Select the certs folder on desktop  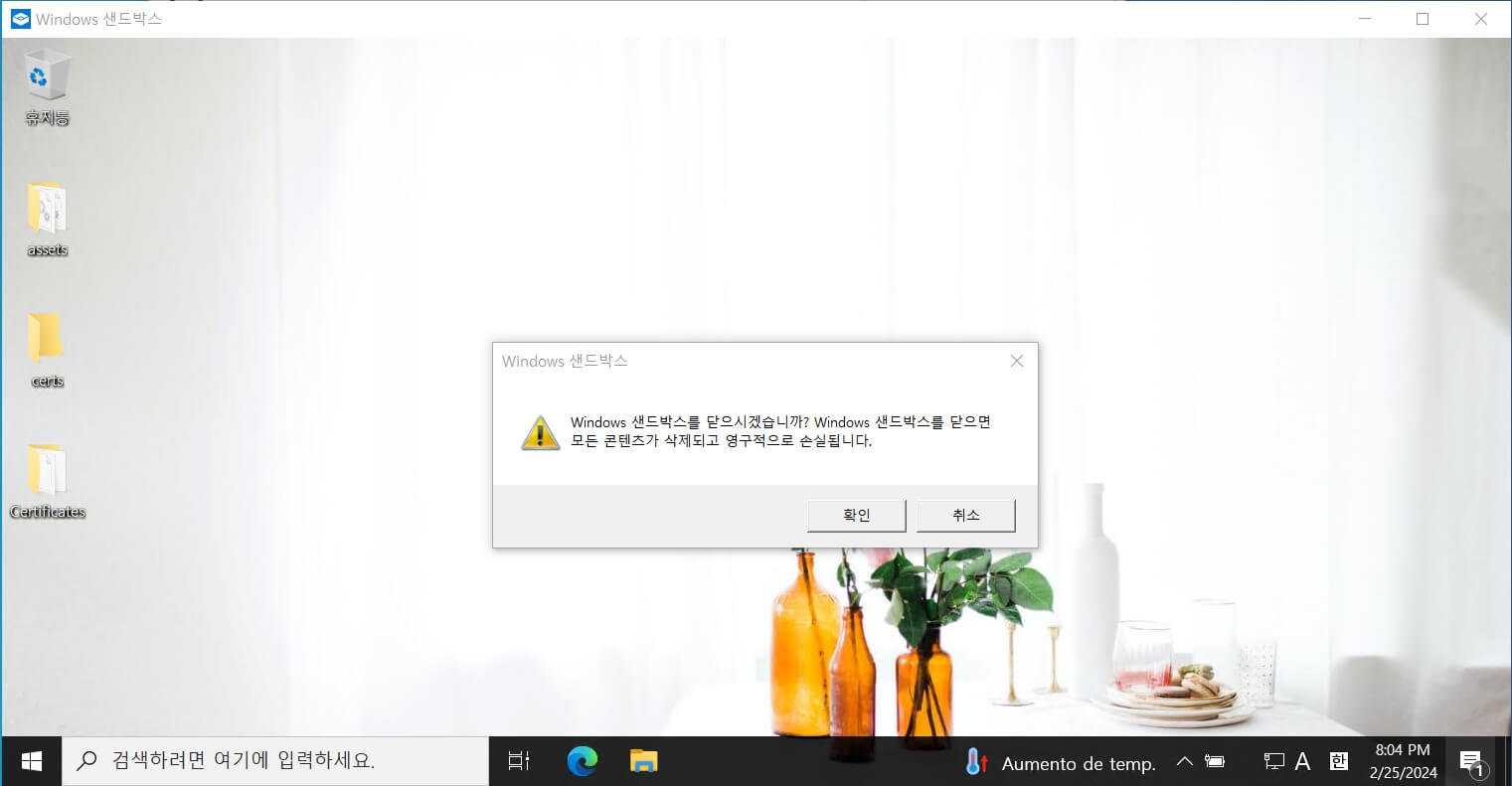(x=47, y=350)
